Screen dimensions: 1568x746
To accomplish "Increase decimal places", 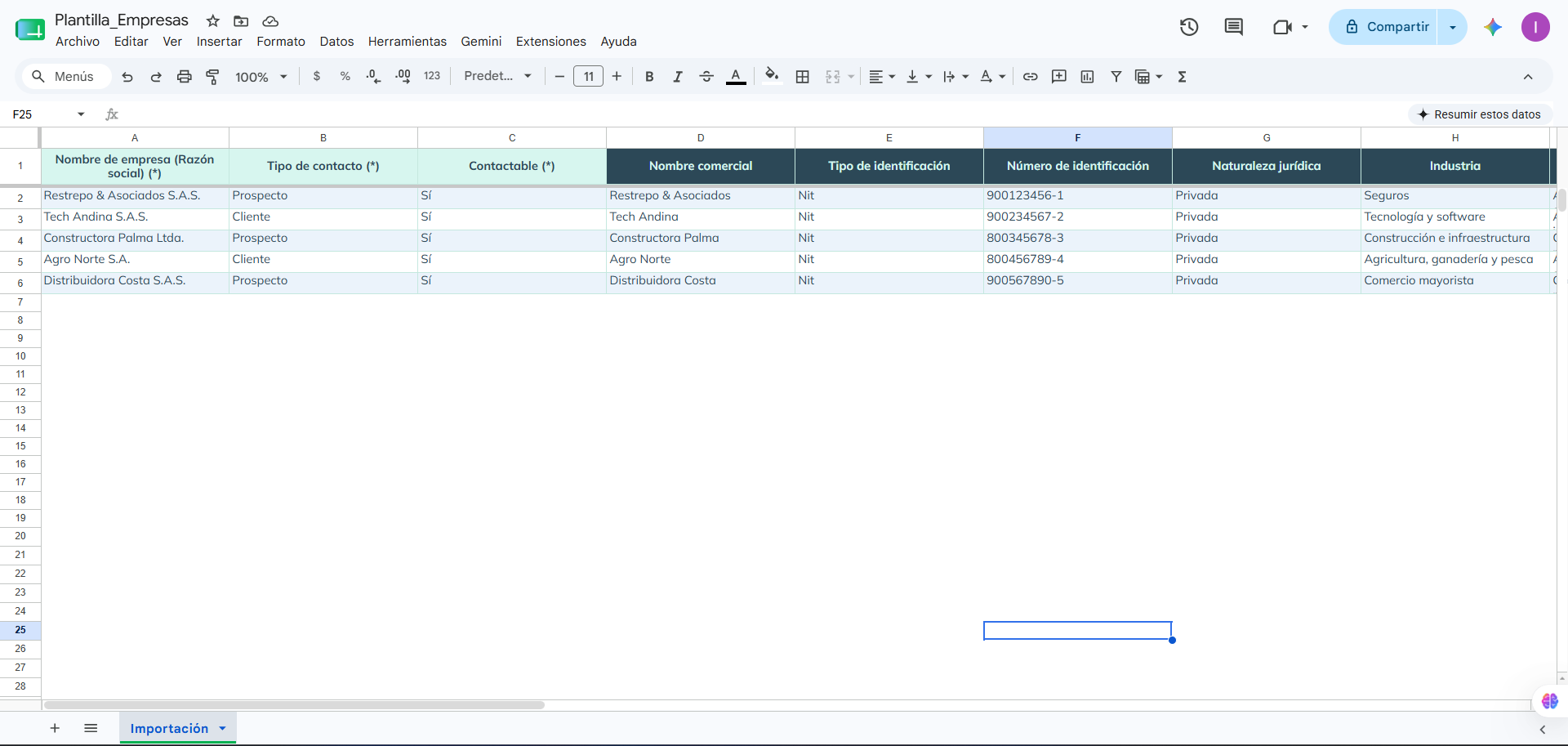I will (403, 77).
